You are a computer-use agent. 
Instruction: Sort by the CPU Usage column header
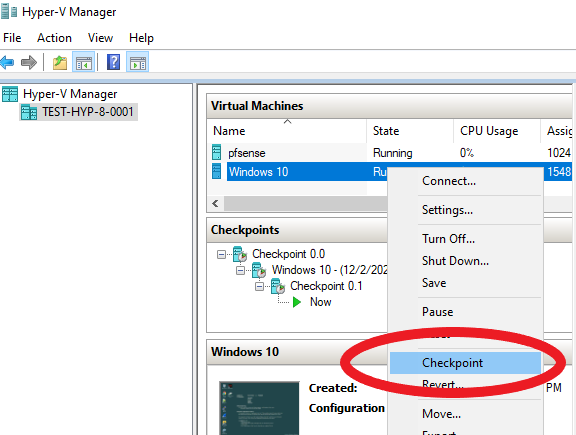point(497,131)
